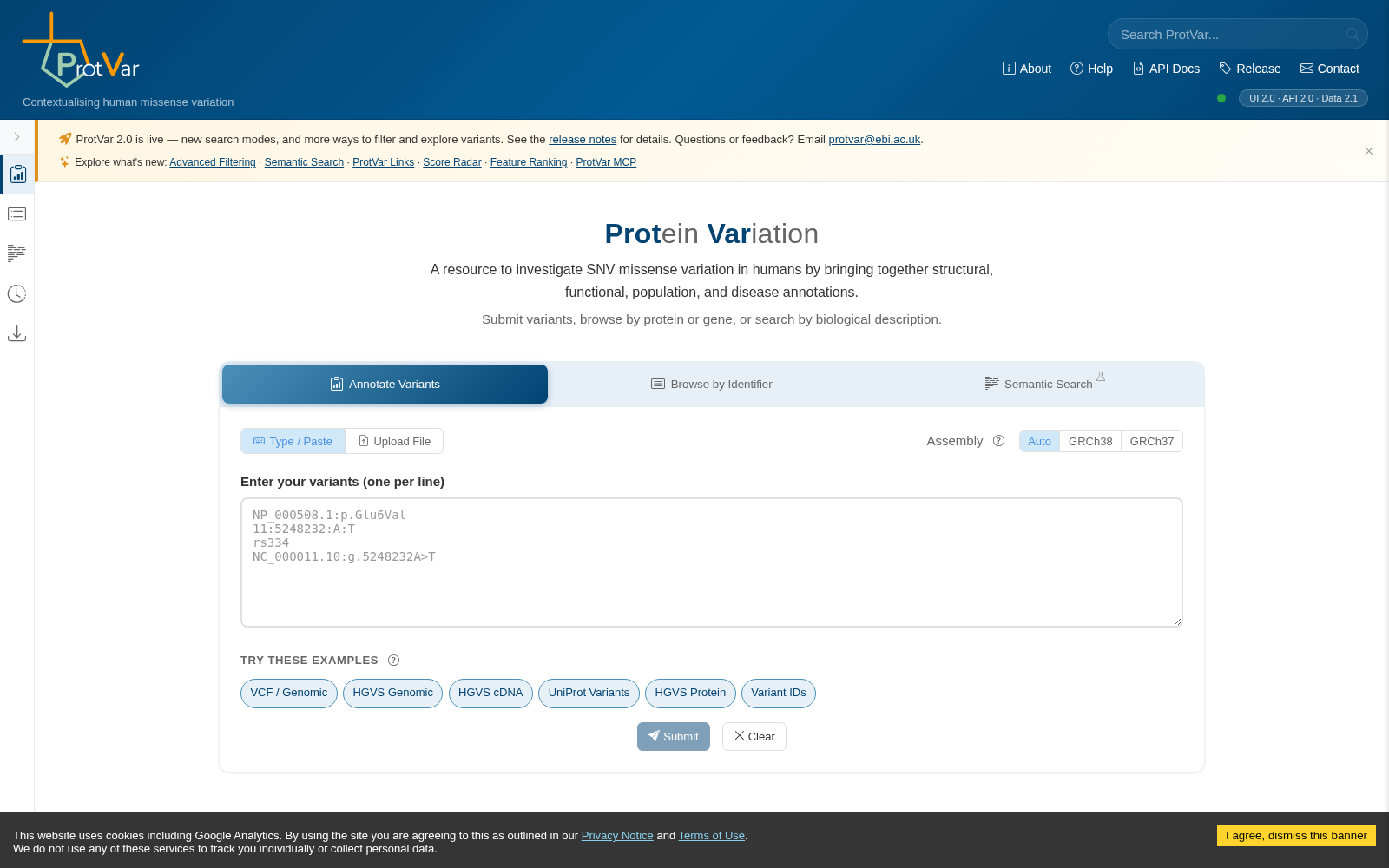The height and width of the screenshot is (868, 1389).
Task: Click the green status indicator dot
Action: 1221,98
